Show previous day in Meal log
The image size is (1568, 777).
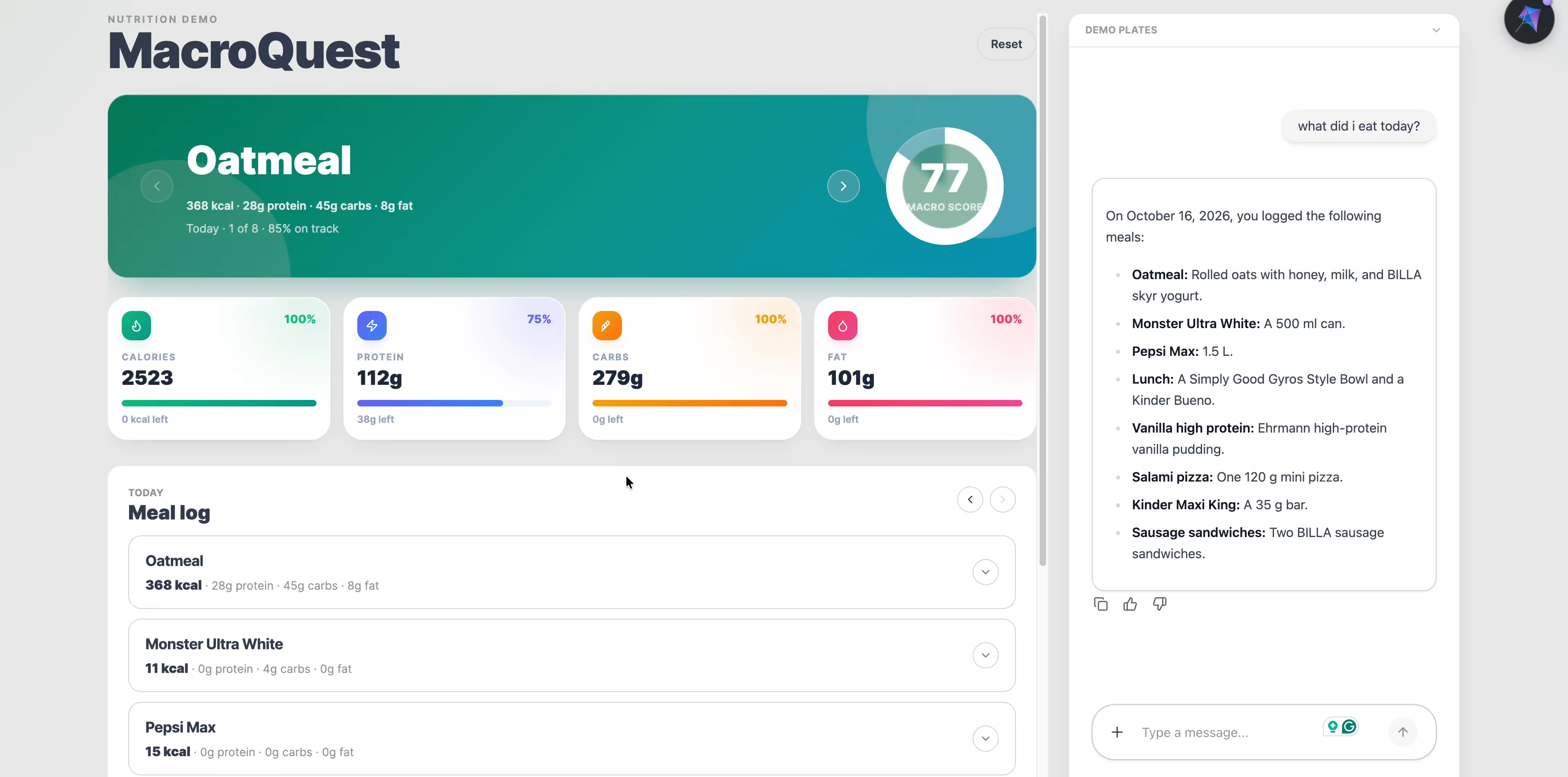click(970, 499)
